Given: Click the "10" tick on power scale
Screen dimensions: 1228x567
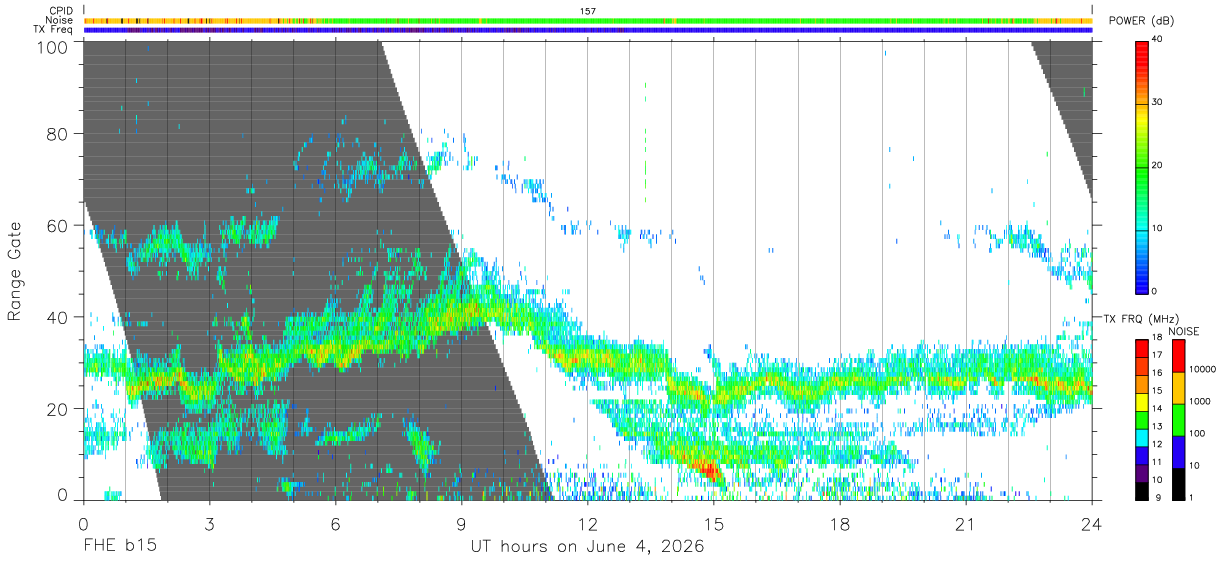Looking at the screenshot, I should pos(1157,228).
